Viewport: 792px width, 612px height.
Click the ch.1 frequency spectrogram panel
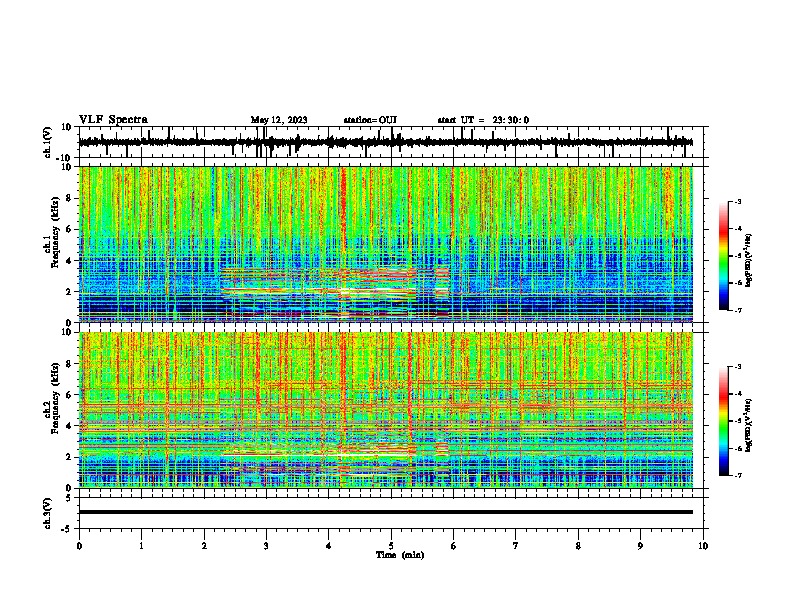pos(386,244)
